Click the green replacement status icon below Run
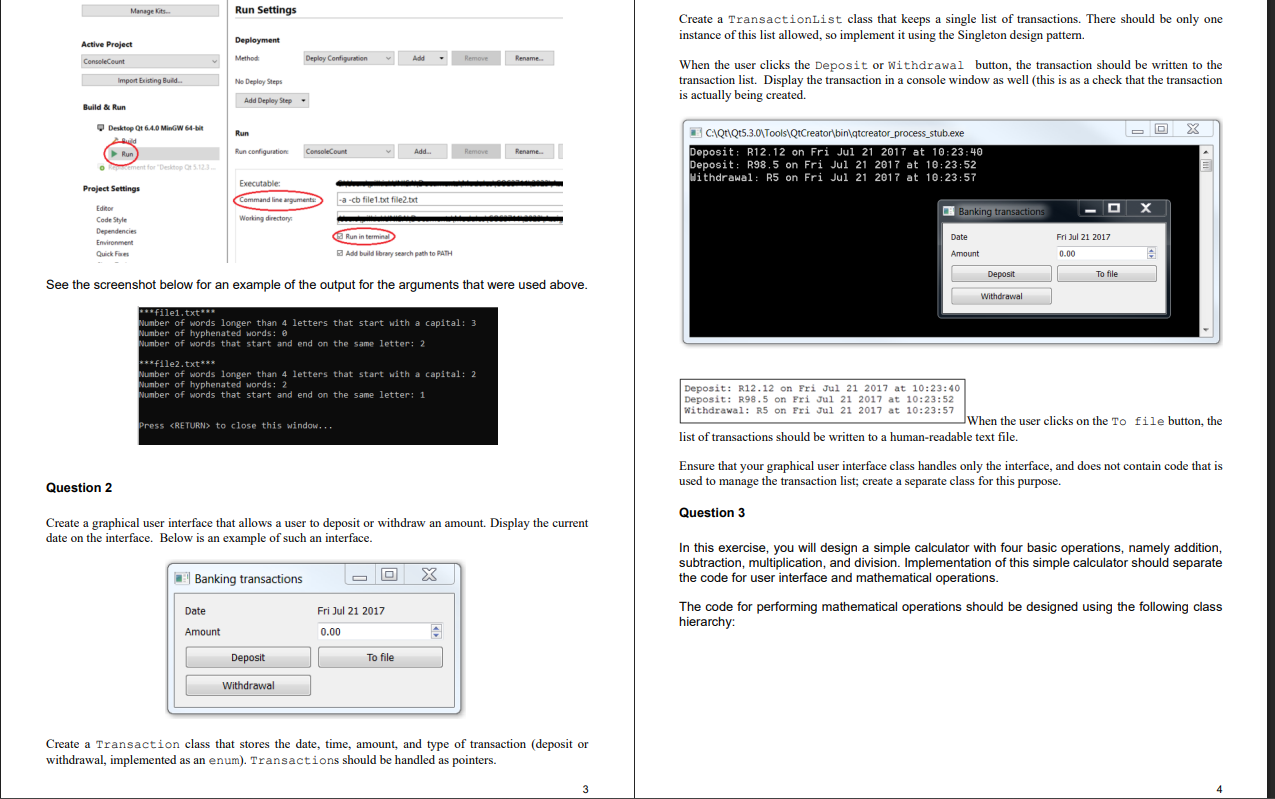1275x799 pixels. [x=102, y=167]
